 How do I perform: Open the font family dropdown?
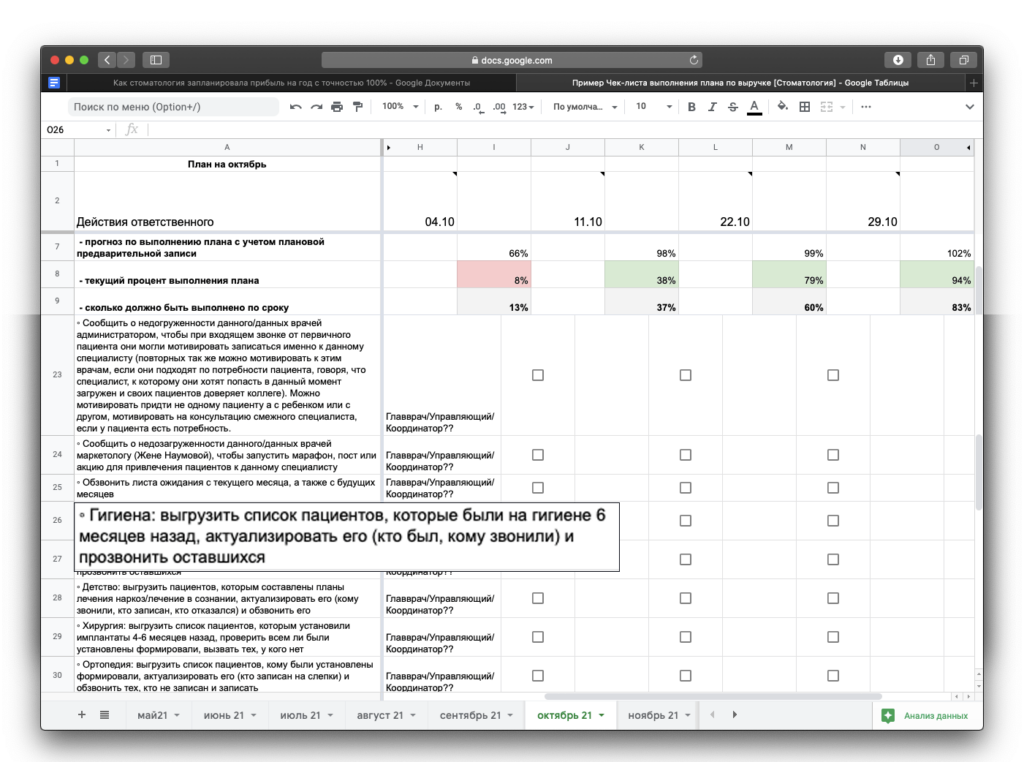pyautogui.click(x=579, y=107)
